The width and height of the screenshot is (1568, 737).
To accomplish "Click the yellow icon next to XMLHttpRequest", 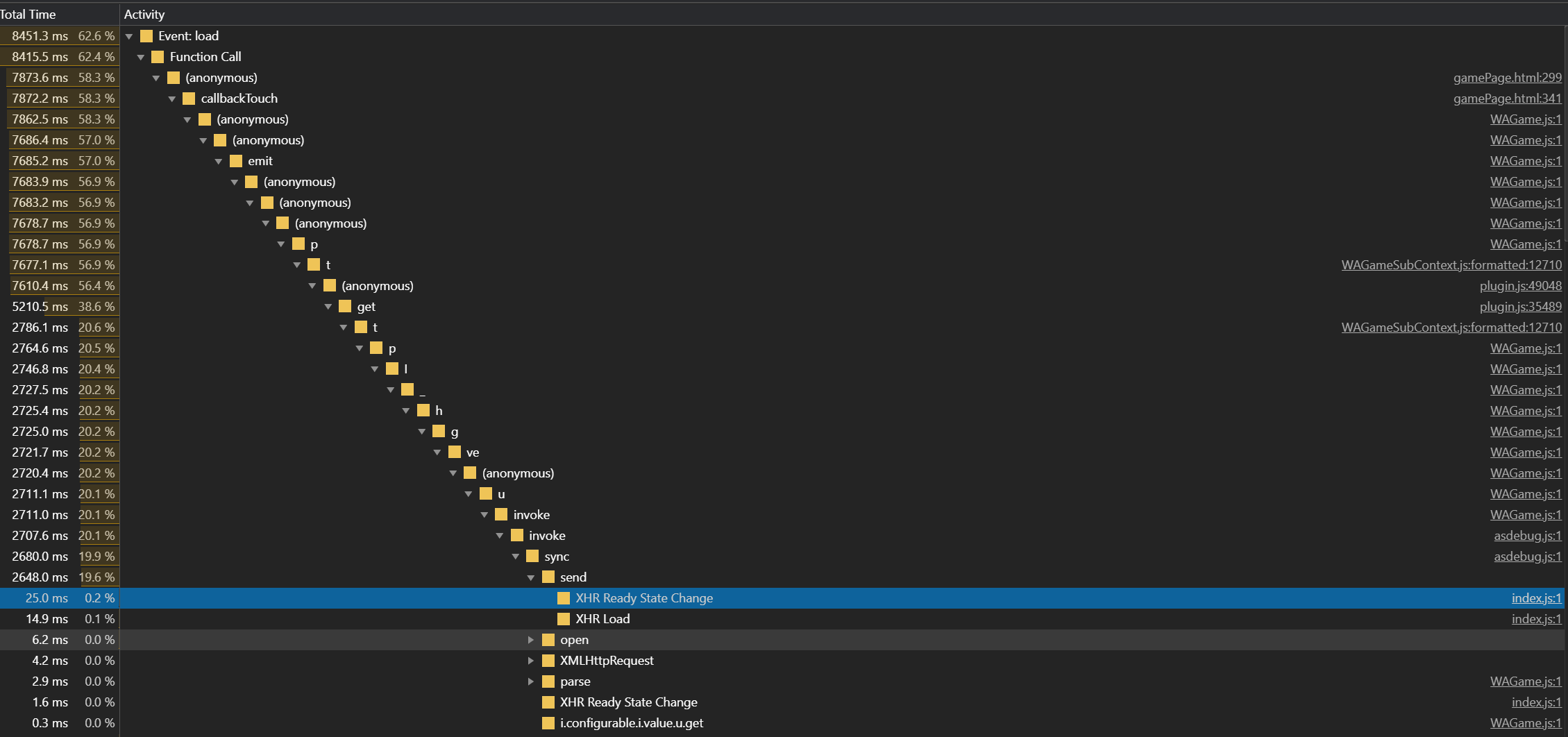I will pos(548,661).
